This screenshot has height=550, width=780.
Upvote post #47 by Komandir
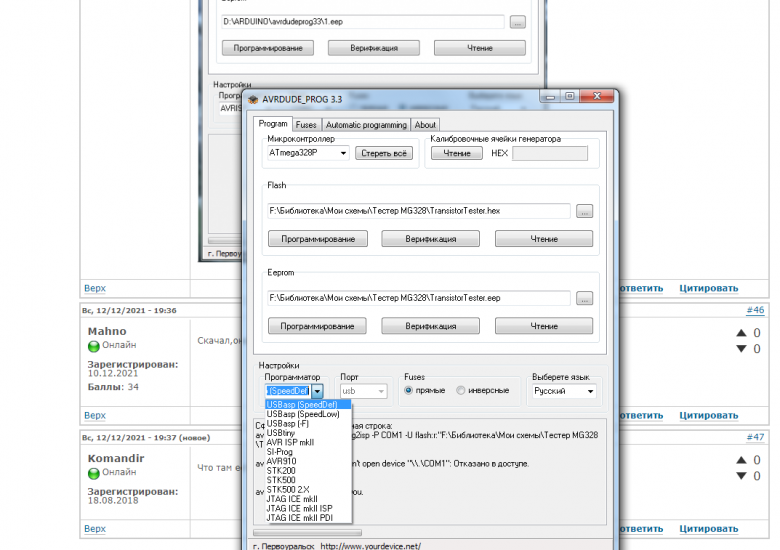(741, 460)
